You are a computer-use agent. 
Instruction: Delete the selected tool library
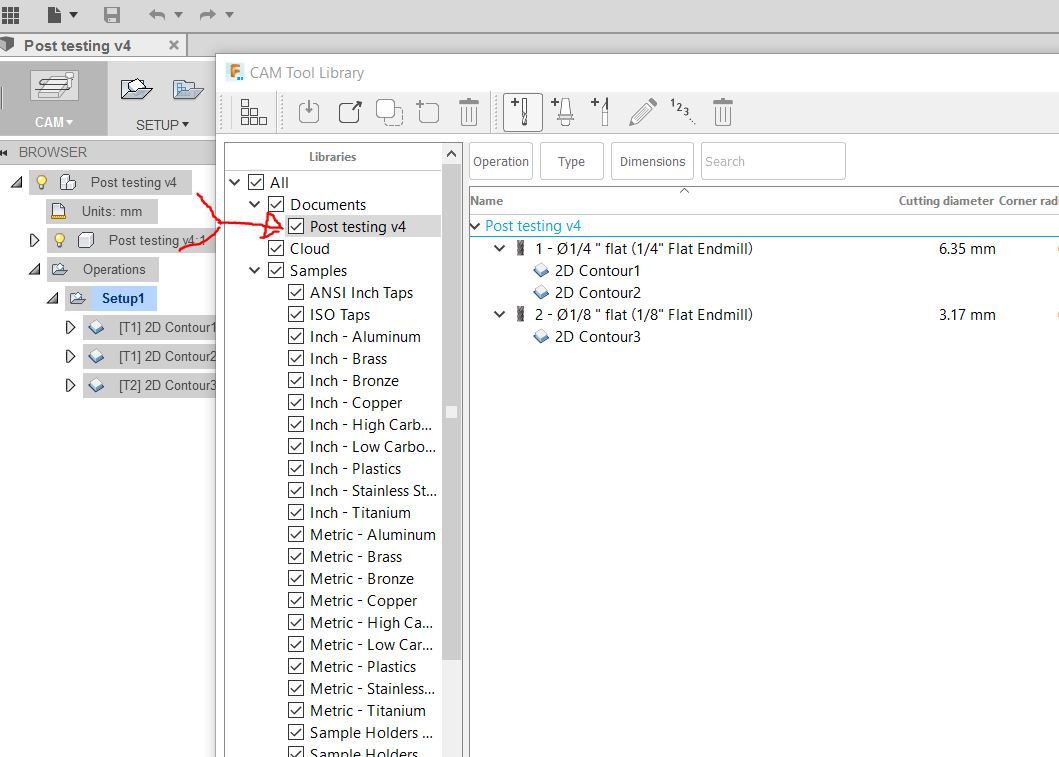[x=468, y=111]
